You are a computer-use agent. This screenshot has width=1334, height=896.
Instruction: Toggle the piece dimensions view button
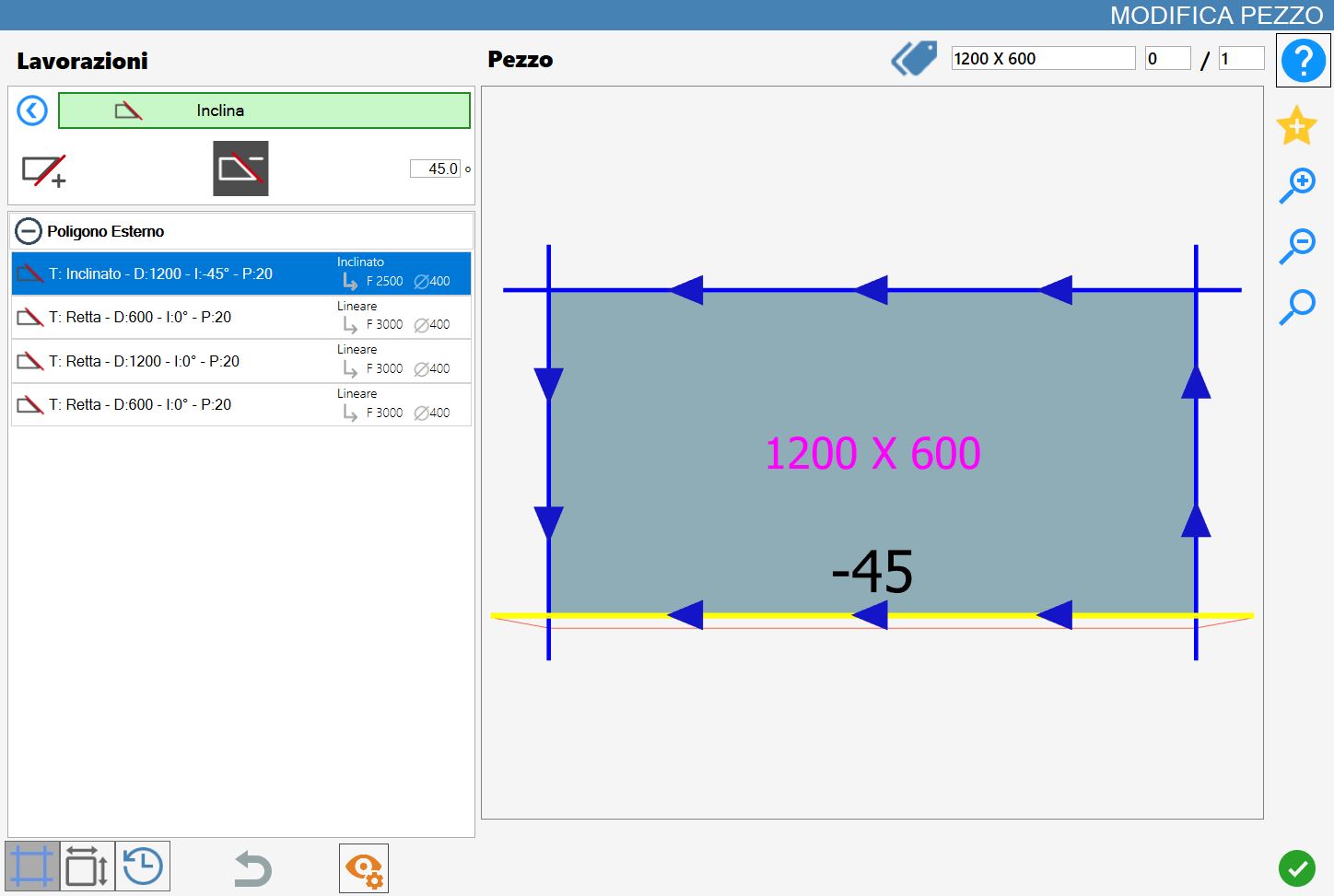point(88,867)
